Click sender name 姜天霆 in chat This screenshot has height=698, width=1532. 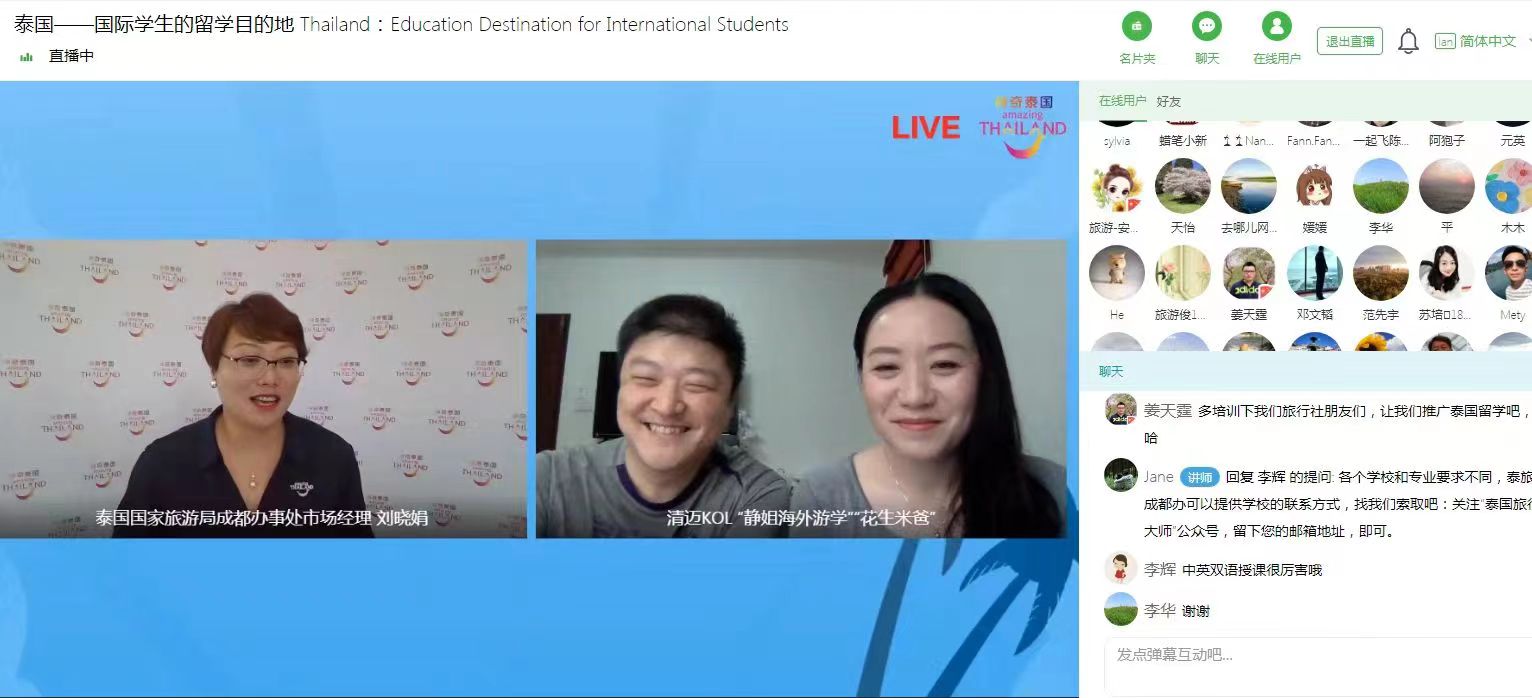tap(1168, 410)
